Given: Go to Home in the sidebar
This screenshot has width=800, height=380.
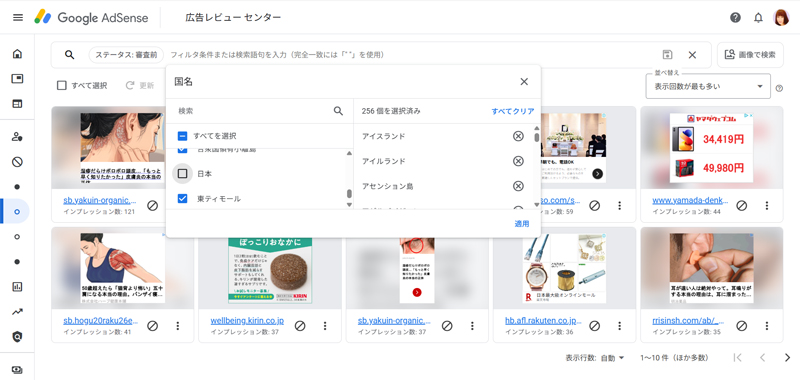Looking at the screenshot, I should 17,54.
